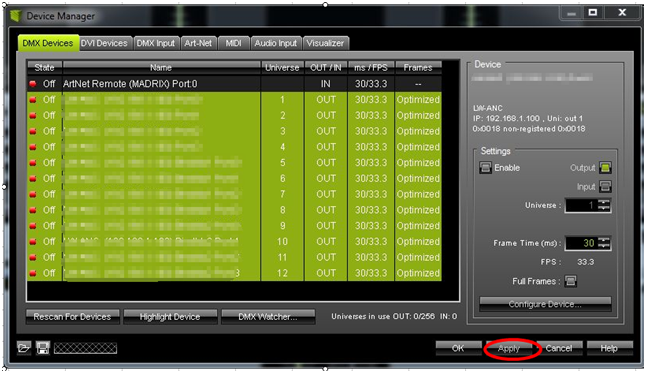Sort by the Universe column header
The height and width of the screenshot is (373, 646).
pos(282,68)
